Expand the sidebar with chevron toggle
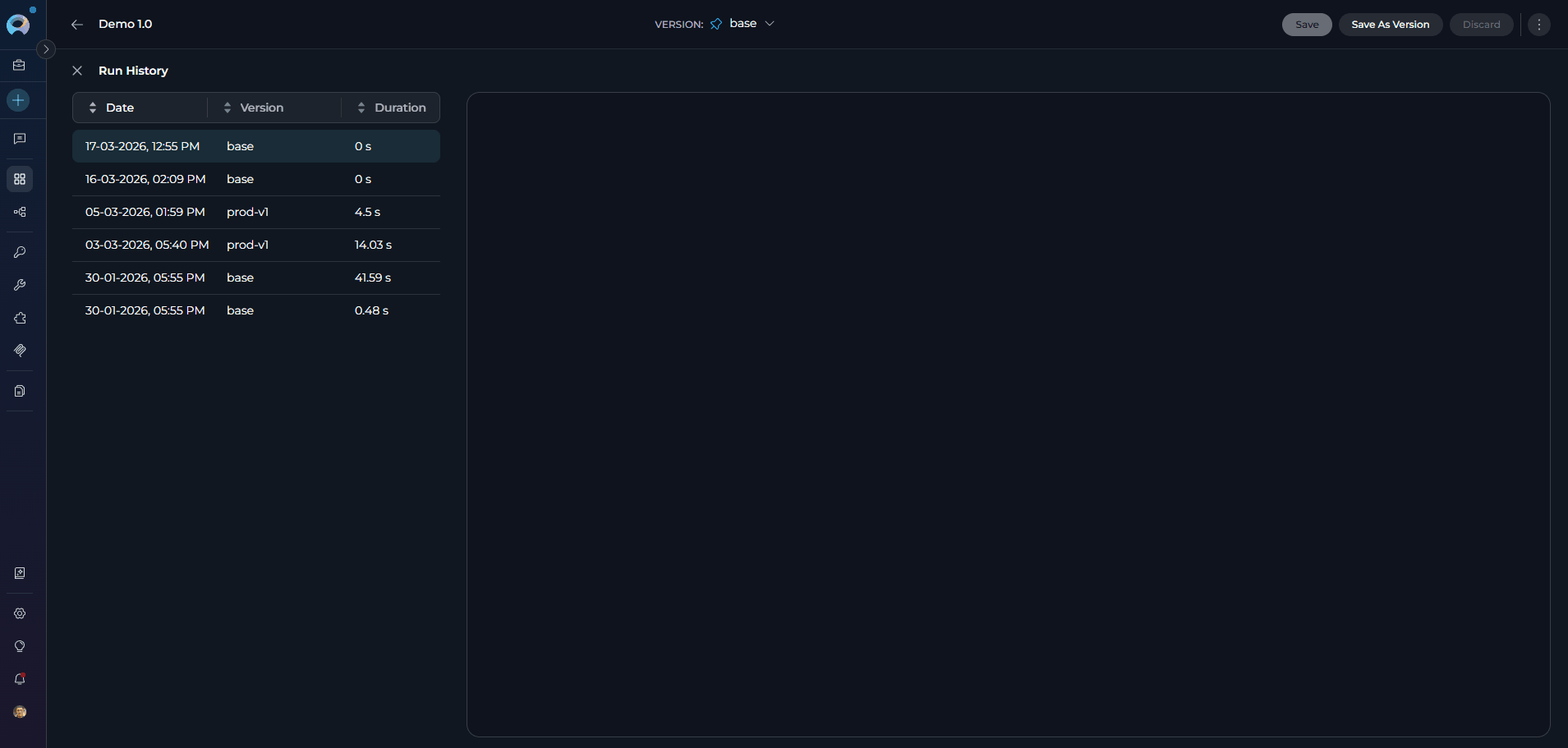Image resolution: width=1568 pixels, height=748 pixels. tap(46, 49)
